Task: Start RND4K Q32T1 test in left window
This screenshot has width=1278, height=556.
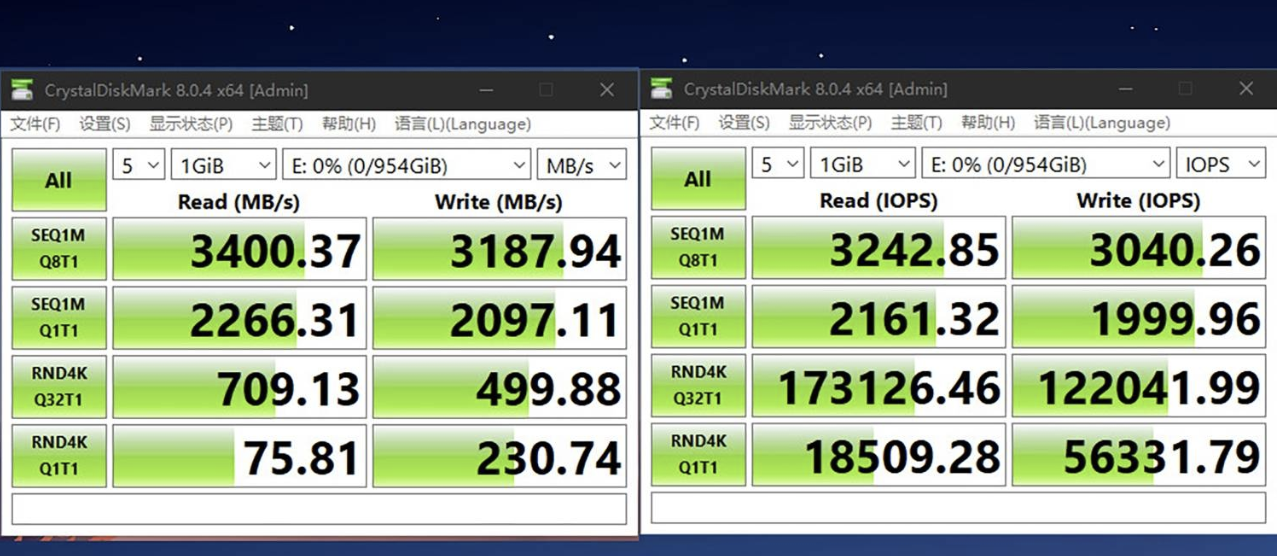Action: [x=59, y=386]
